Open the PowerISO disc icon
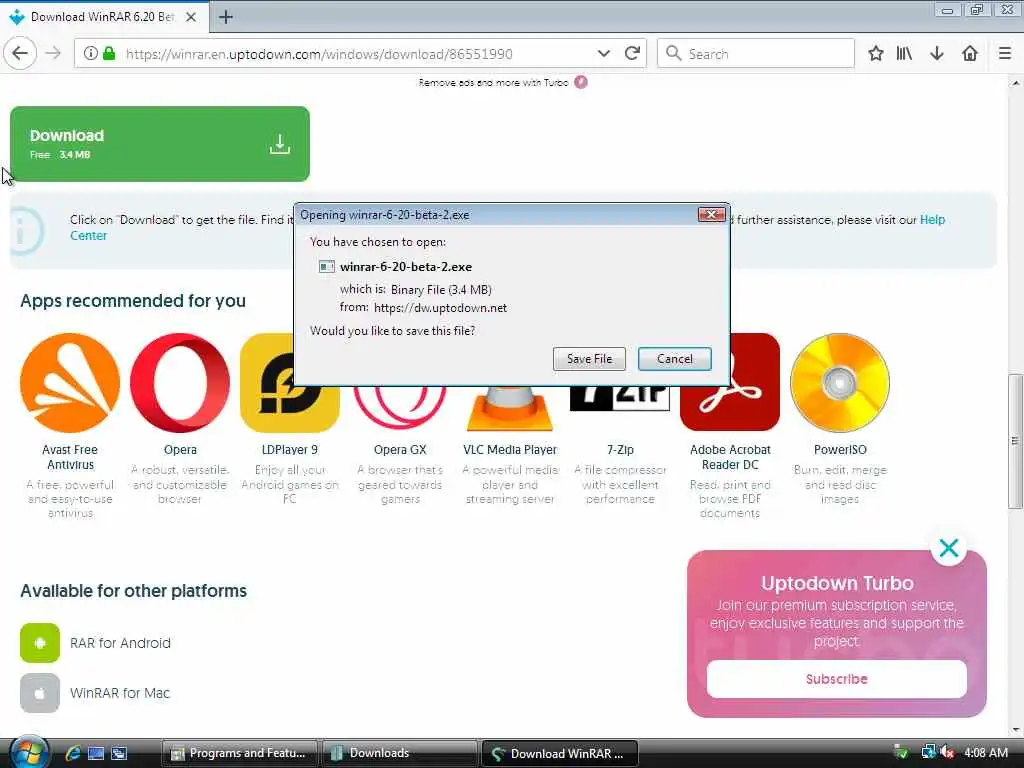The width and height of the screenshot is (1024, 768). pyautogui.click(x=840, y=383)
